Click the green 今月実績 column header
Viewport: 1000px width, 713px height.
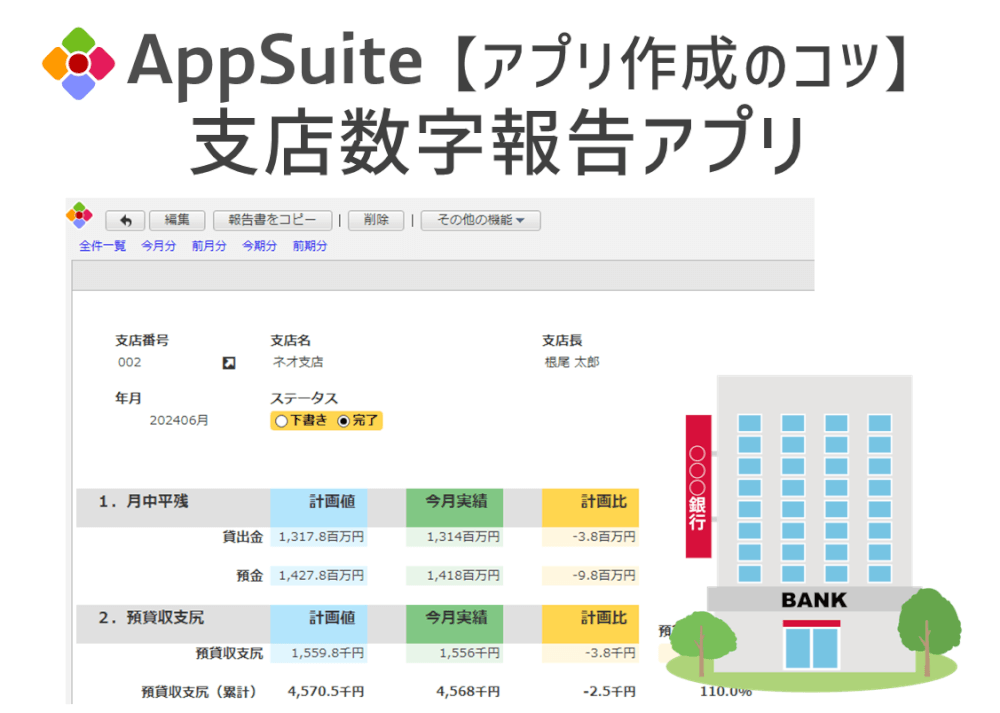(x=455, y=503)
